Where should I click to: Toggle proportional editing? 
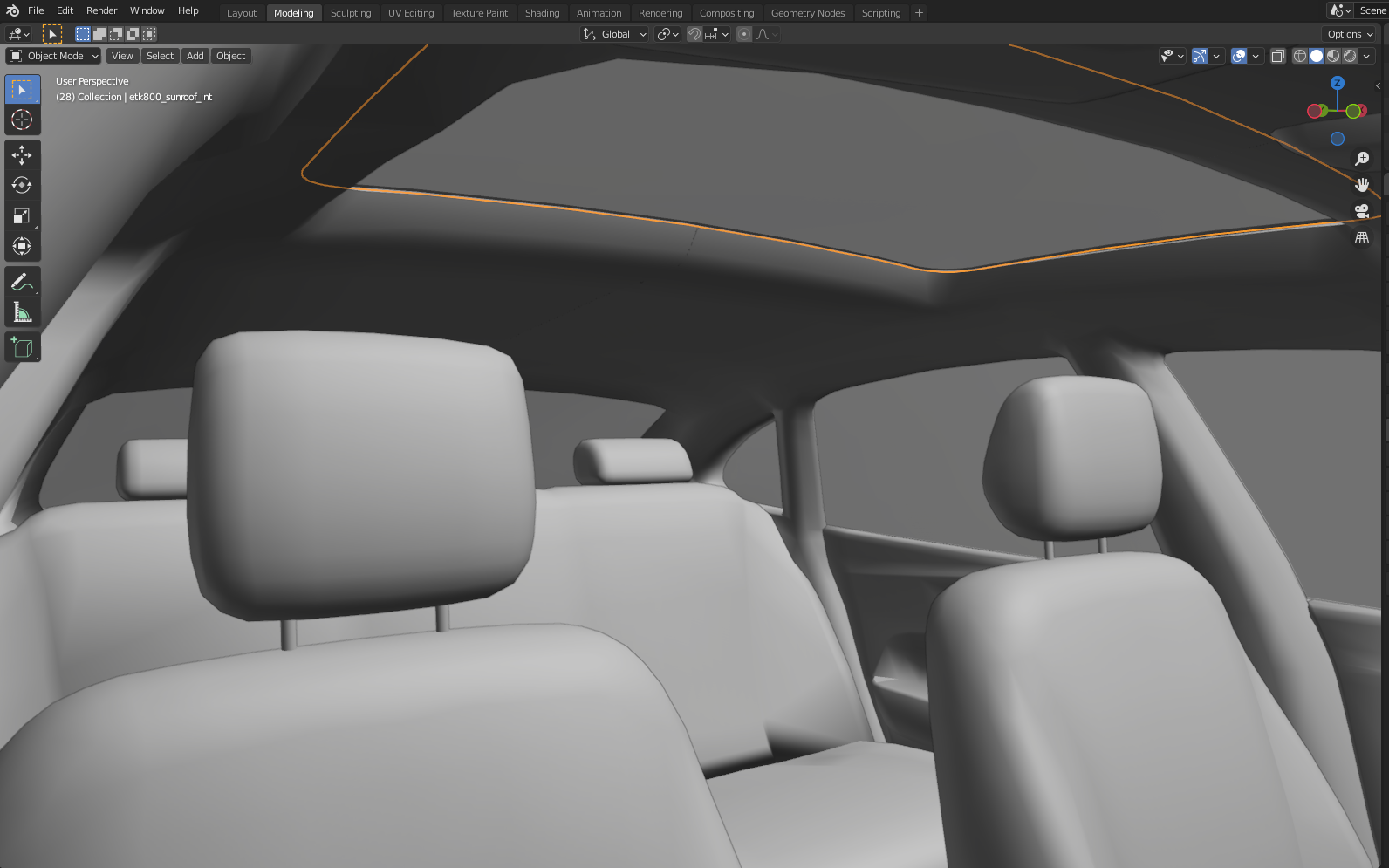[744, 34]
